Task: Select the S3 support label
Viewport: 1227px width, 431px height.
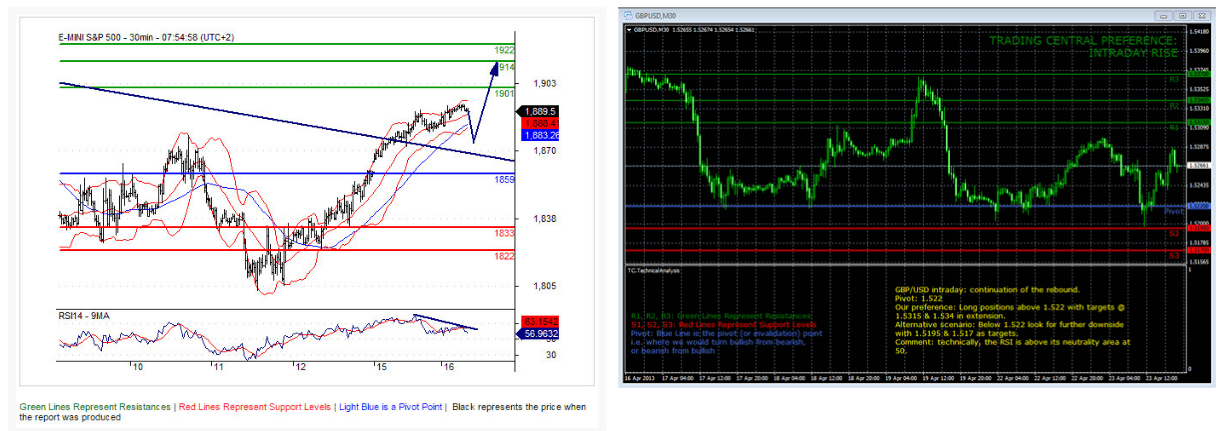Action: point(1174,256)
